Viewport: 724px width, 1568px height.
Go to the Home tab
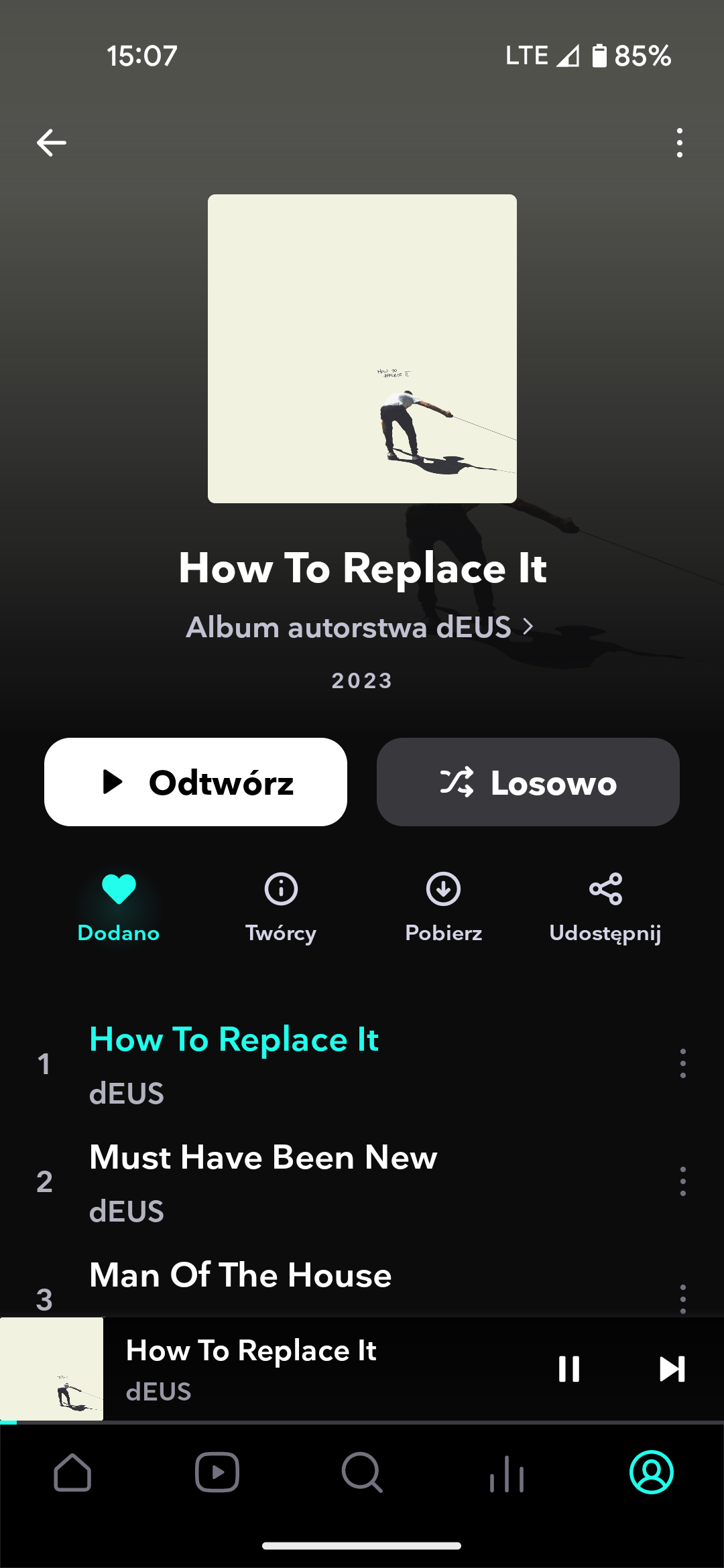coord(72,1472)
